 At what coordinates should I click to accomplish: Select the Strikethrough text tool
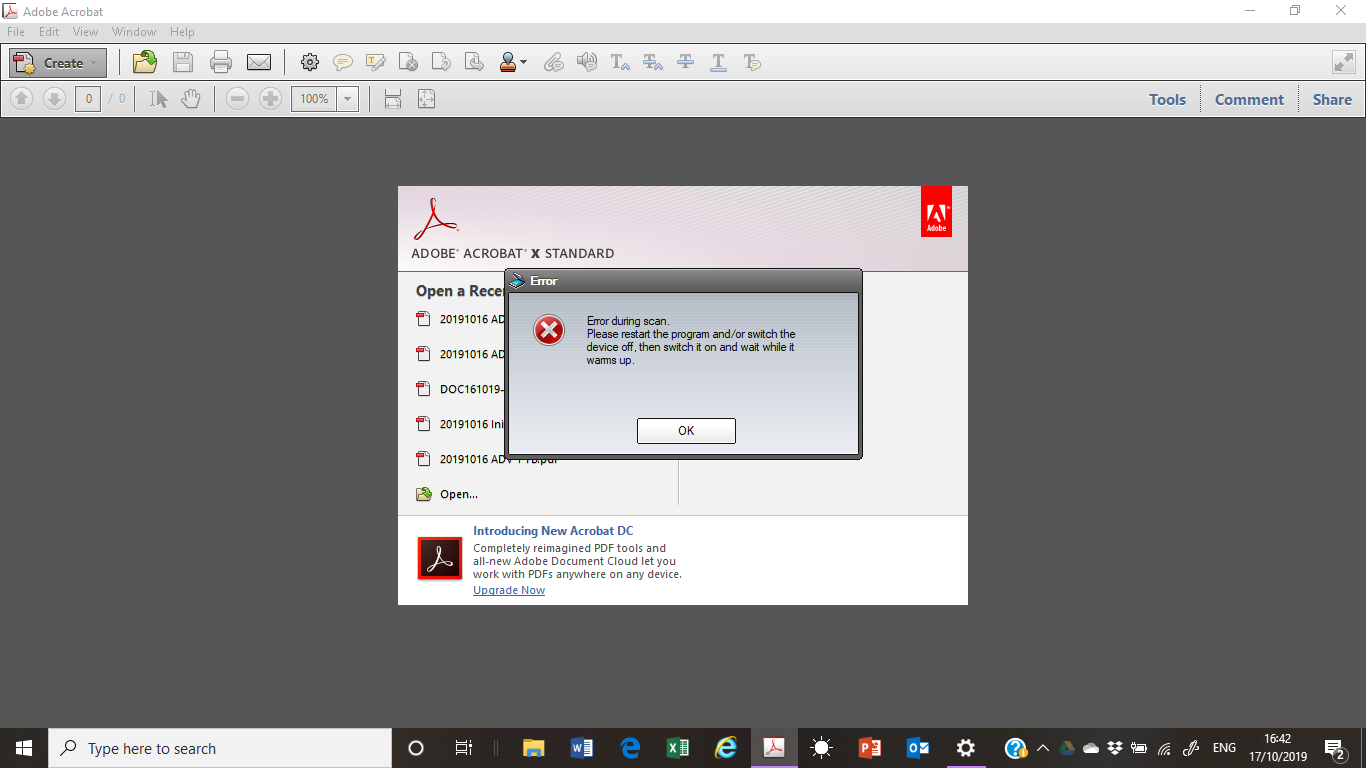(685, 62)
